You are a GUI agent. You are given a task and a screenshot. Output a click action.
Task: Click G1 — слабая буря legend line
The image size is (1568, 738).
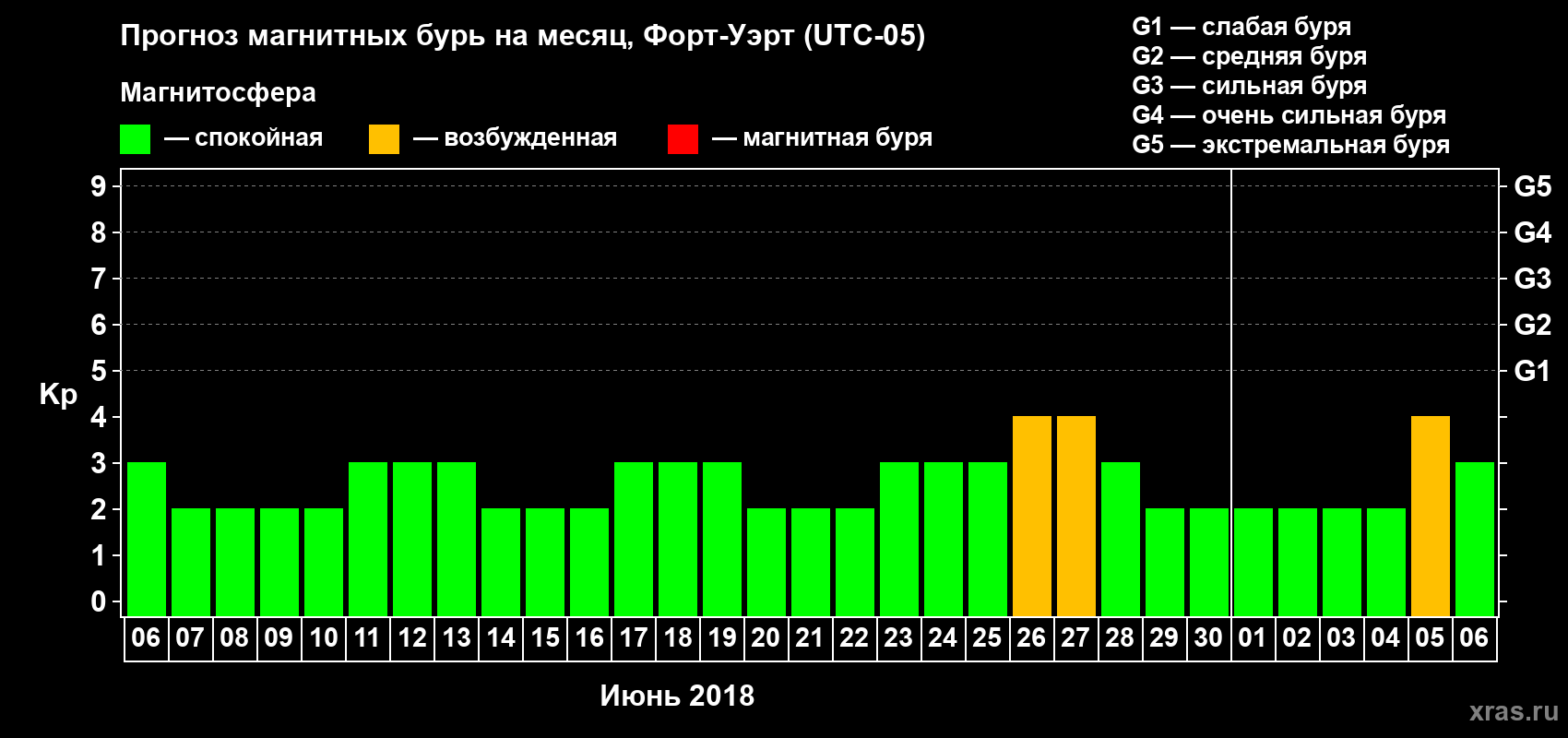[1241, 27]
